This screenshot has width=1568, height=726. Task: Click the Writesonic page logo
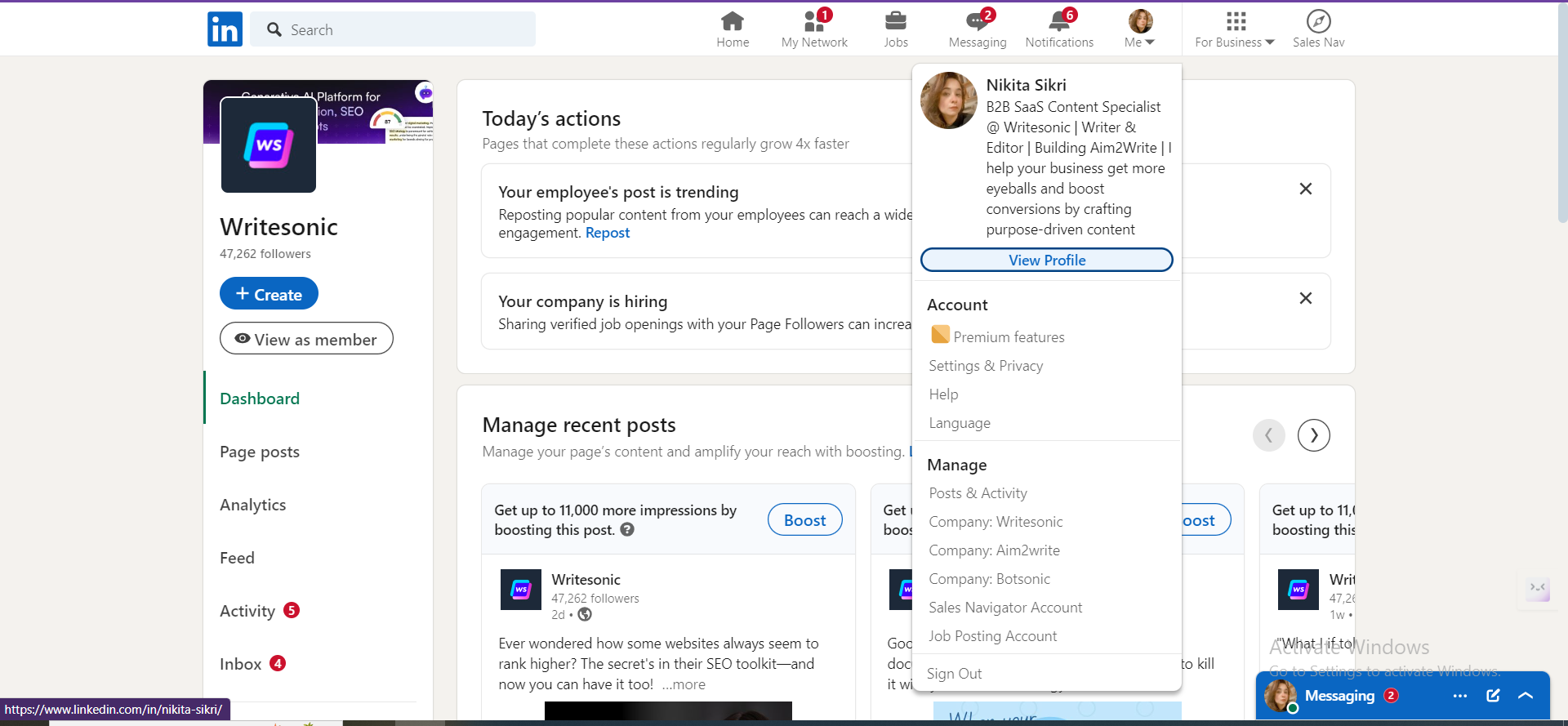(x=269, y=145)
